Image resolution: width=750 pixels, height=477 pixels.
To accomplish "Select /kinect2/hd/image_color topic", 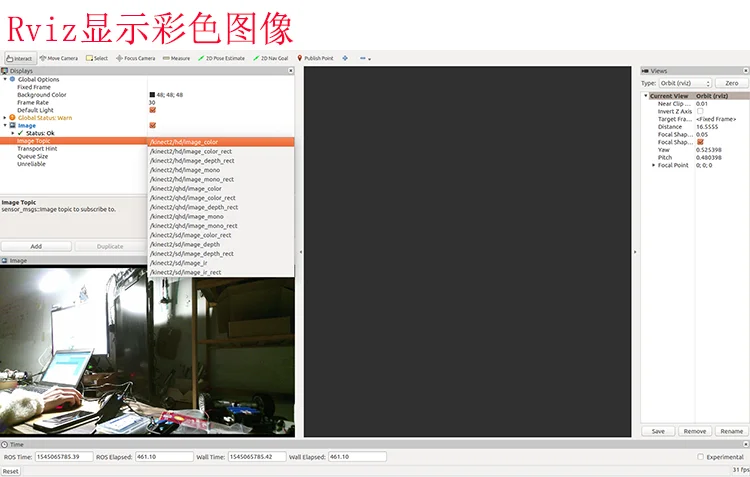I will pos(221,142).
